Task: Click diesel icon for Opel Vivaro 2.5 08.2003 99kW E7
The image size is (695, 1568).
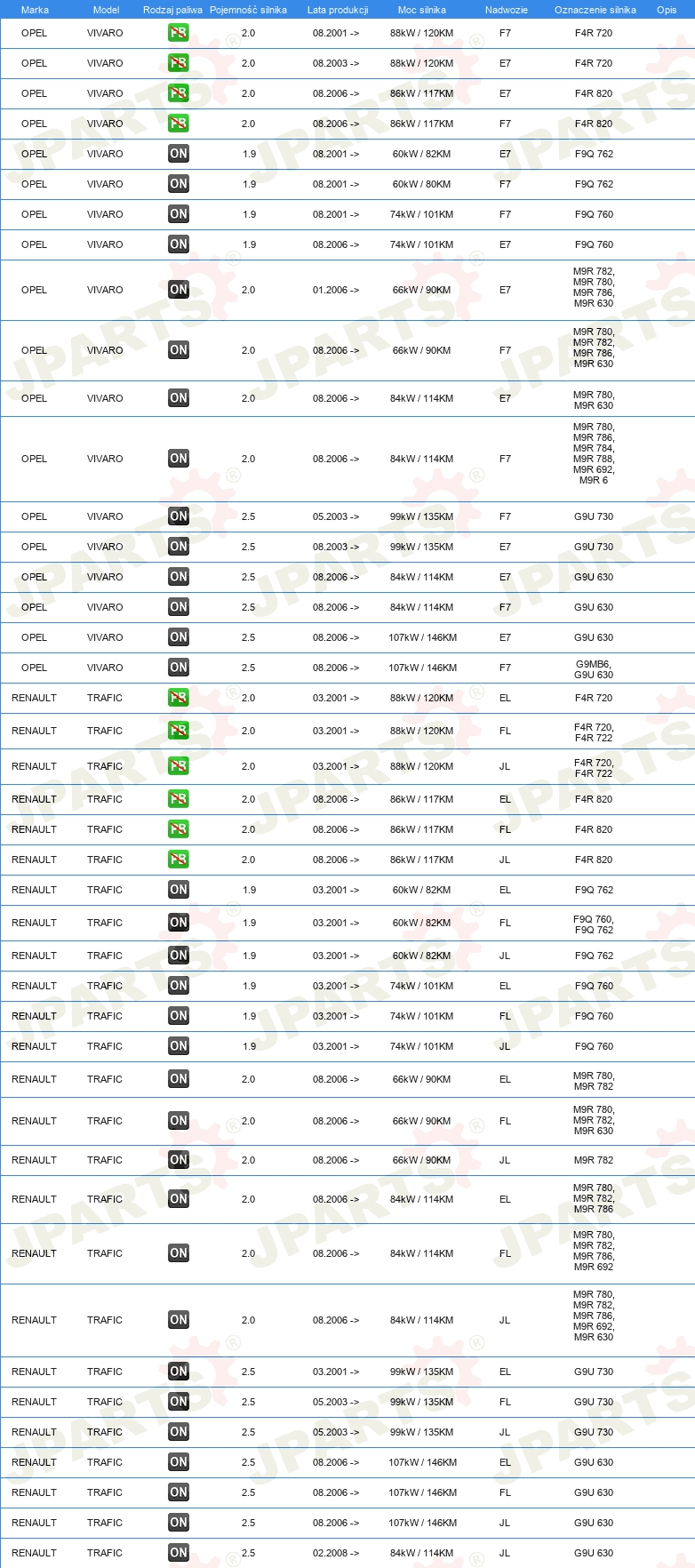Action: (179, 547)
